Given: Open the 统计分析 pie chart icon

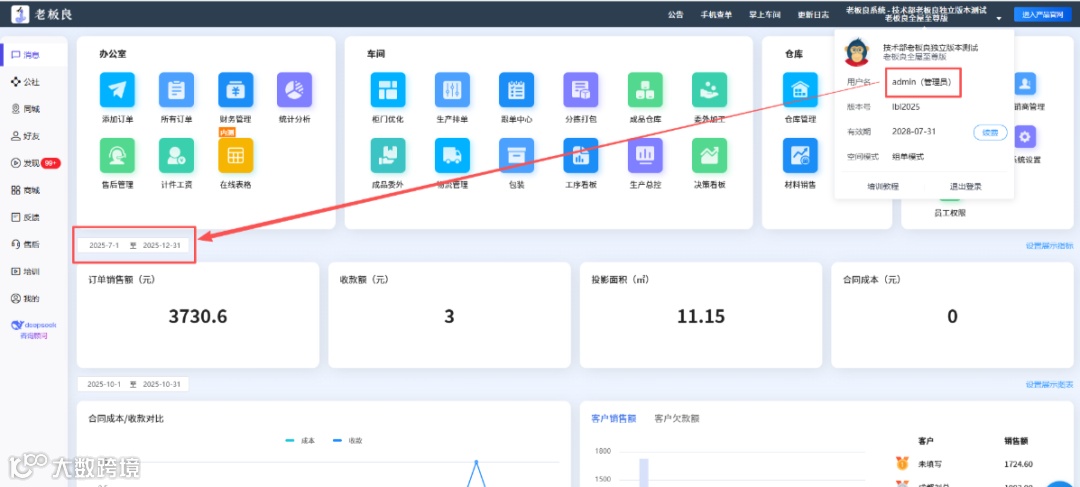Looking at the screenshot, I should click(x=295, y=90).
